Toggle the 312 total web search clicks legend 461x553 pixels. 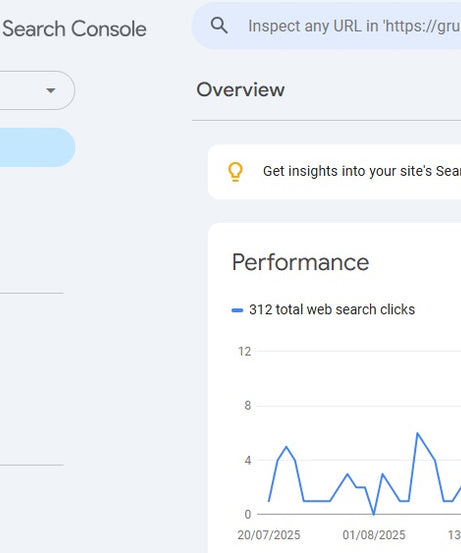(x=323, y=310)
